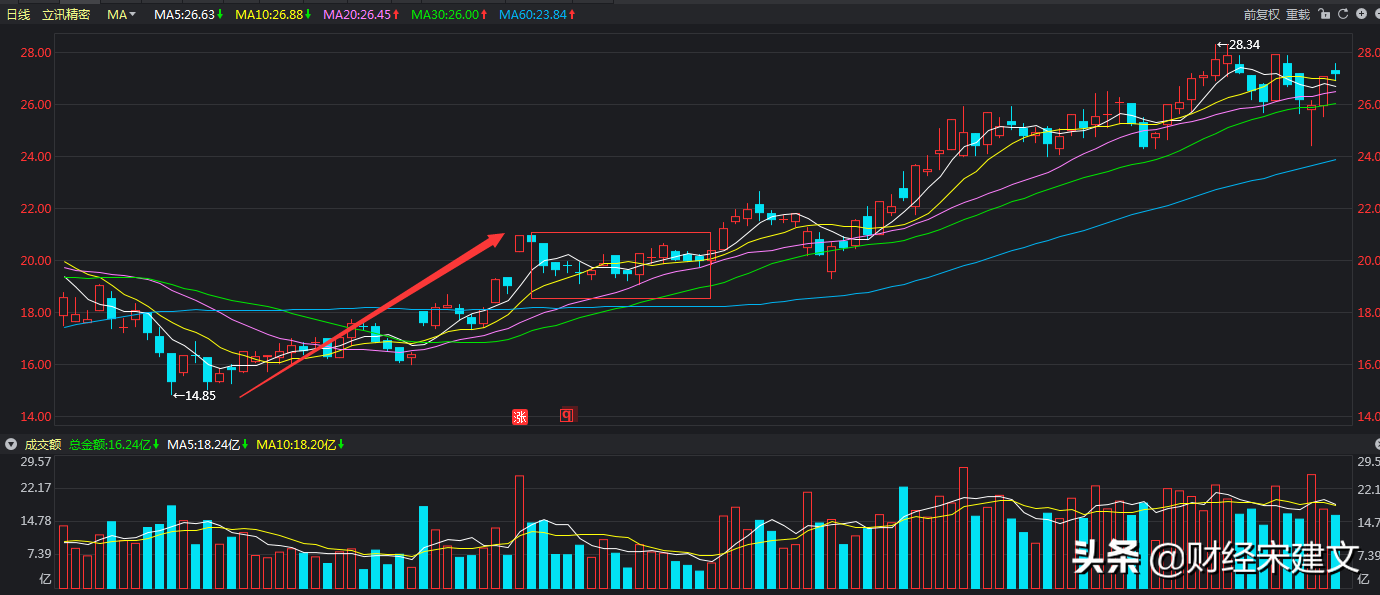Click the volume MA5:18.24亿 label
Viewport: 1380px width, 595px height.
[208, 444]
